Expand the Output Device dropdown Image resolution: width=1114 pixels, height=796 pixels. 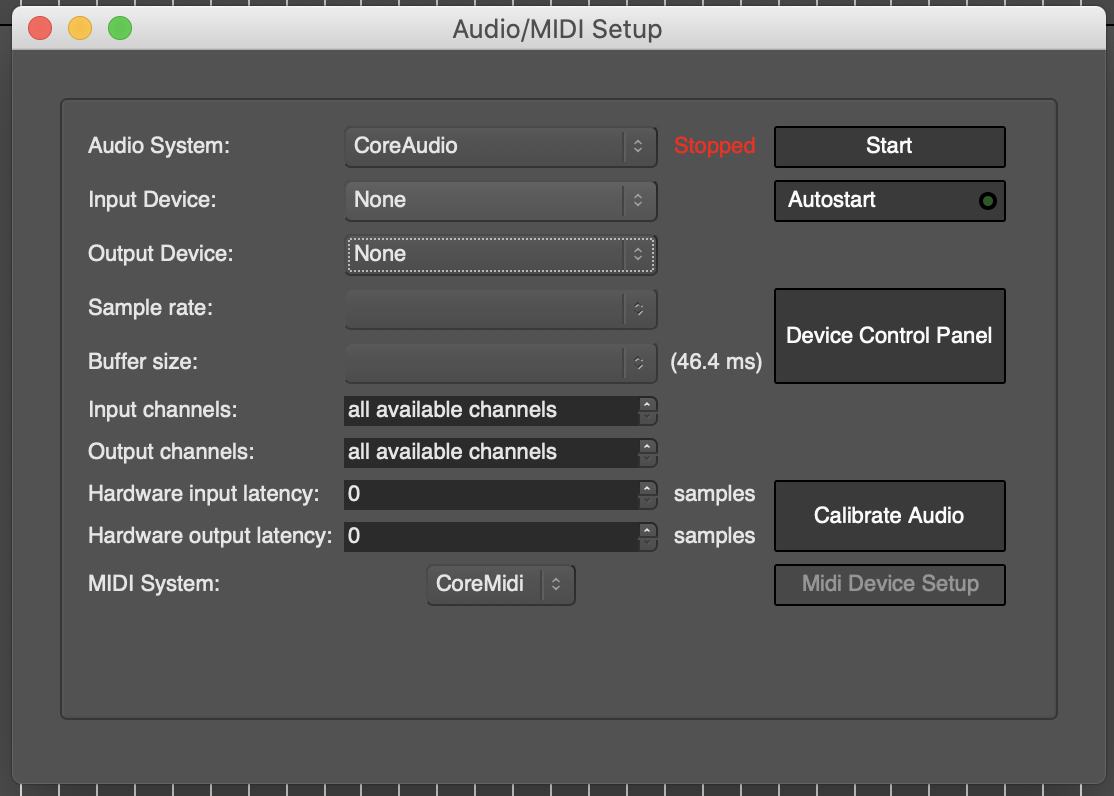(500, 254)
